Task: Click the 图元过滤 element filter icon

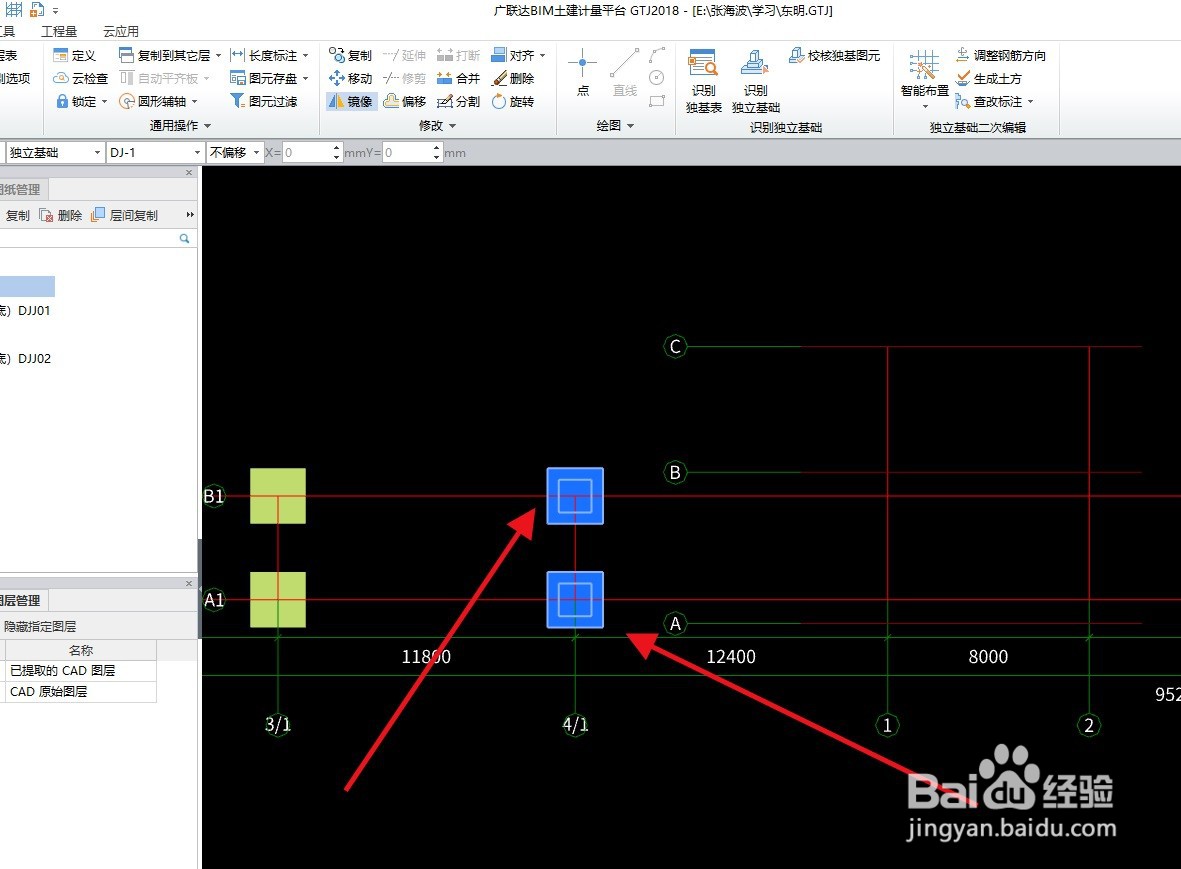Action: pyautogui.click(x=238, y=101)
